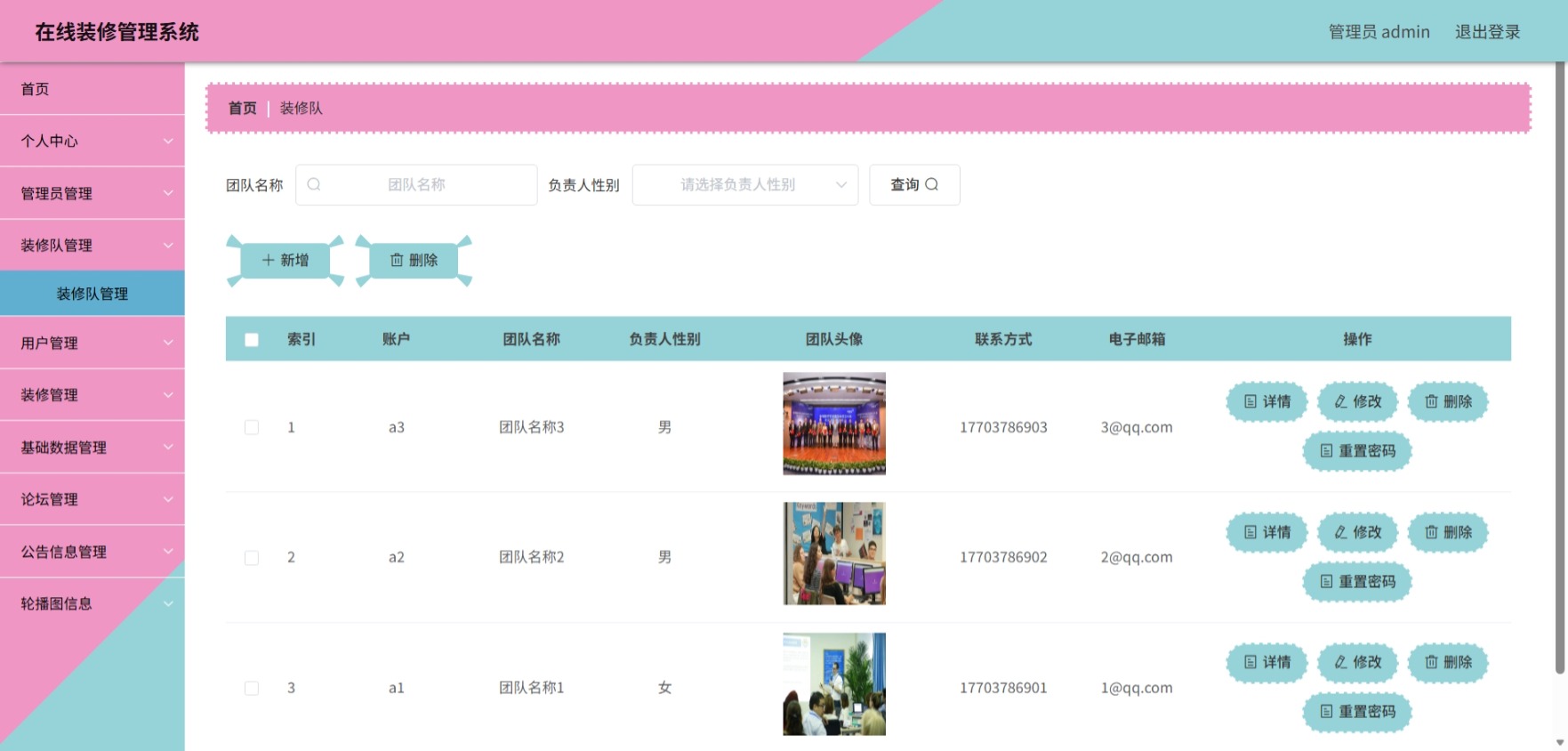
Task: Click the 修改 pencil icon for account a2
Action: click(1340, 532)
